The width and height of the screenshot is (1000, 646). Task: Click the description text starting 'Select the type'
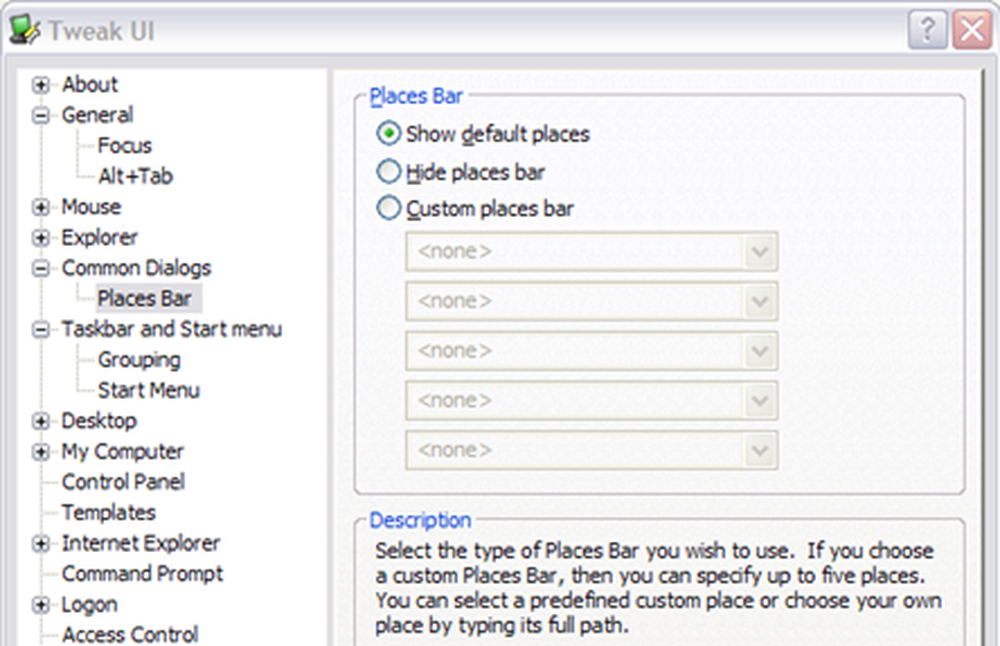coord(658,588)
